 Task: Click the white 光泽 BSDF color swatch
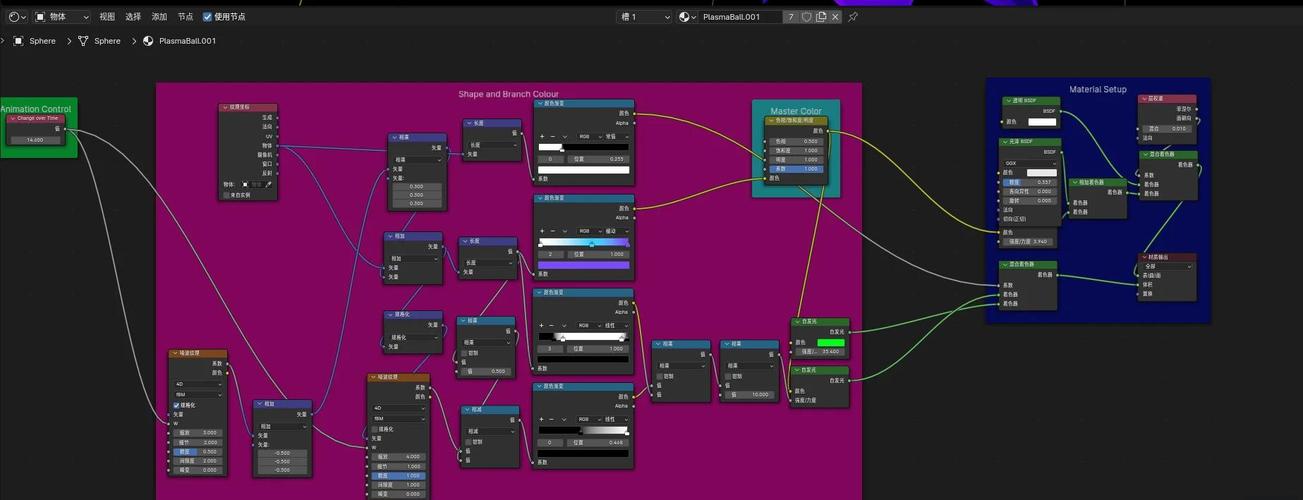click(x=1042, y=173)
